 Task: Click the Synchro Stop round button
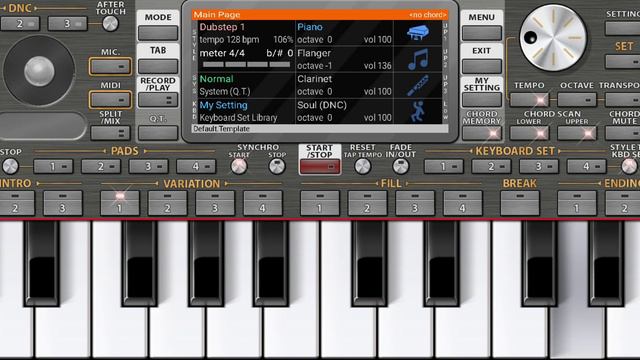277,167
